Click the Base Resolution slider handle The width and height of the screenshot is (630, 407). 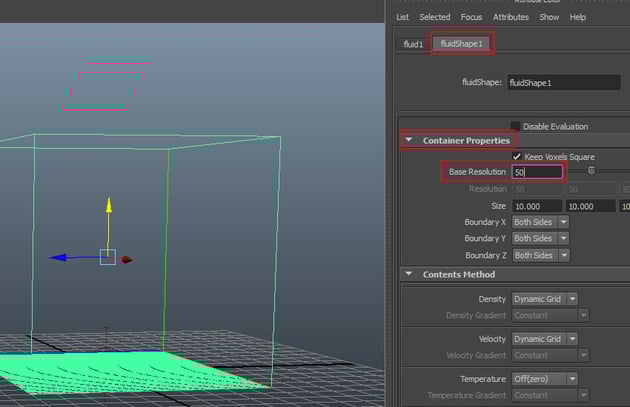pyautogui.click(x=592, y=171)
